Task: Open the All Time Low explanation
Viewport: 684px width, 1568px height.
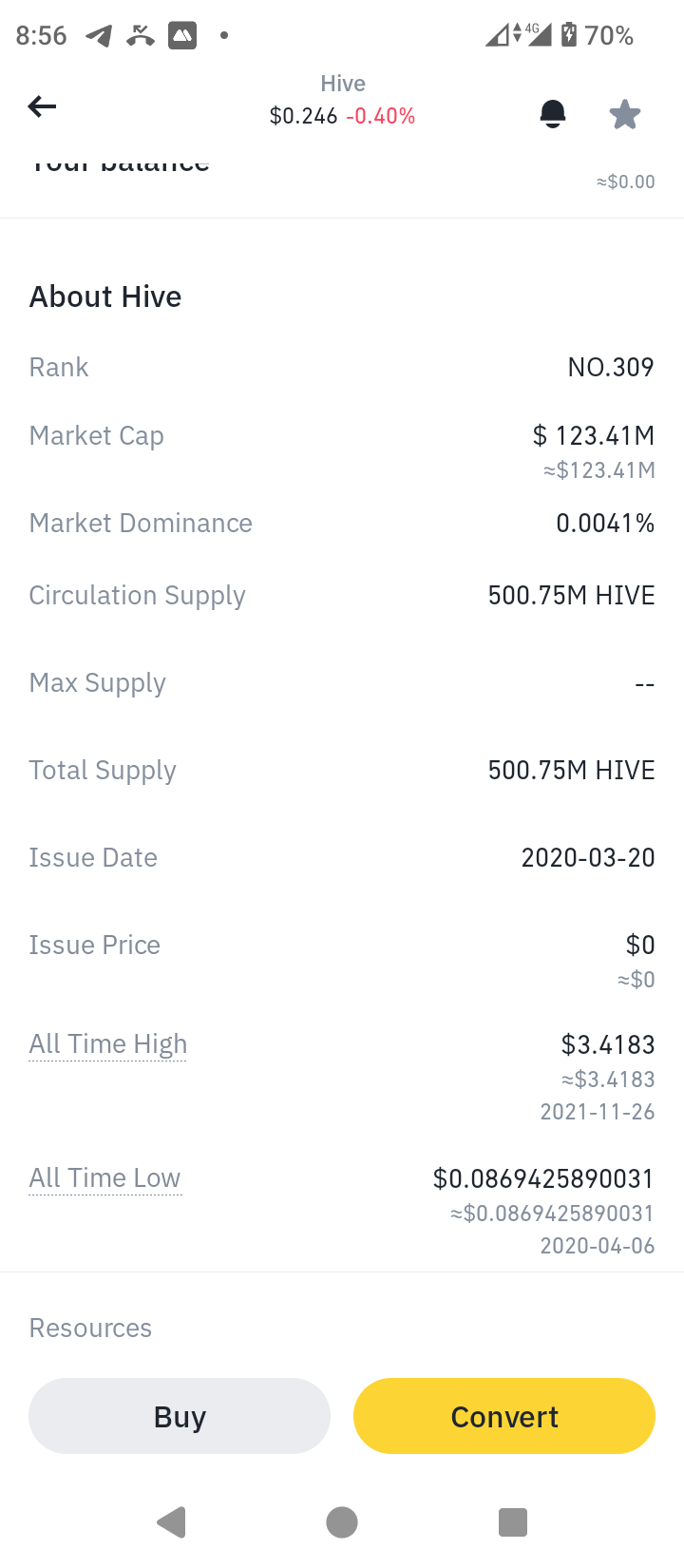Action: point(104,1178)
